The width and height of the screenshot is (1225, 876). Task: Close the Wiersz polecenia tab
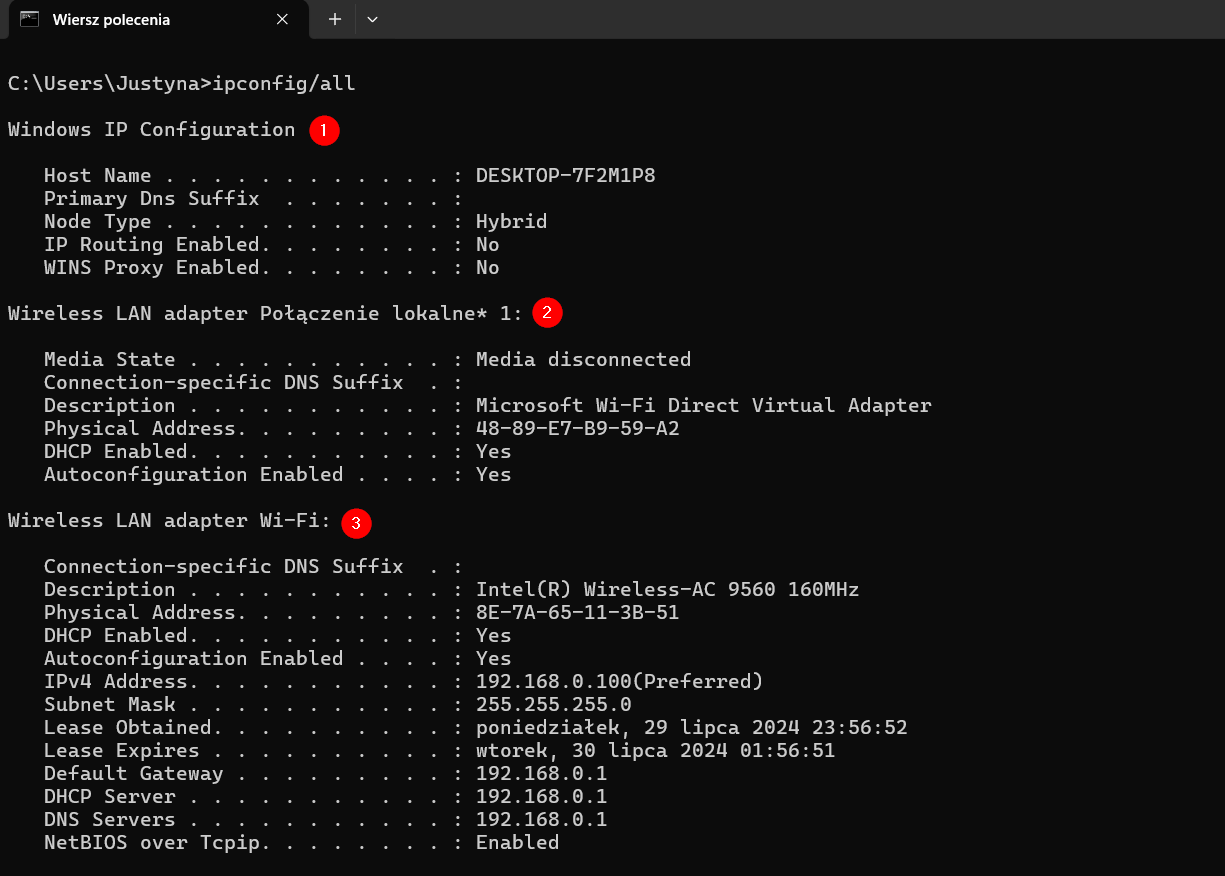[x=281, y=19]
